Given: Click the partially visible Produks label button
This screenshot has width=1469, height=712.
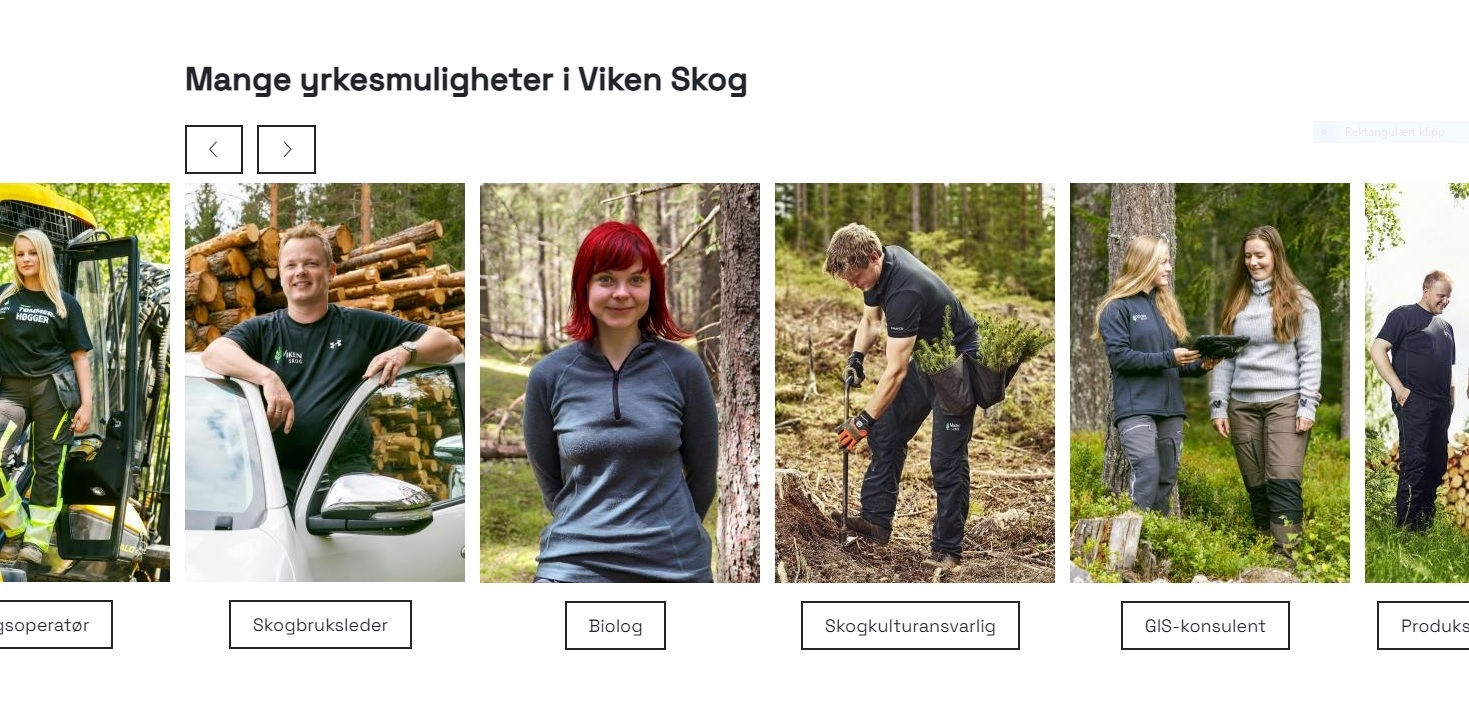Looking at the screenshot, I should pyautogui.click(x=1423, y=626).
